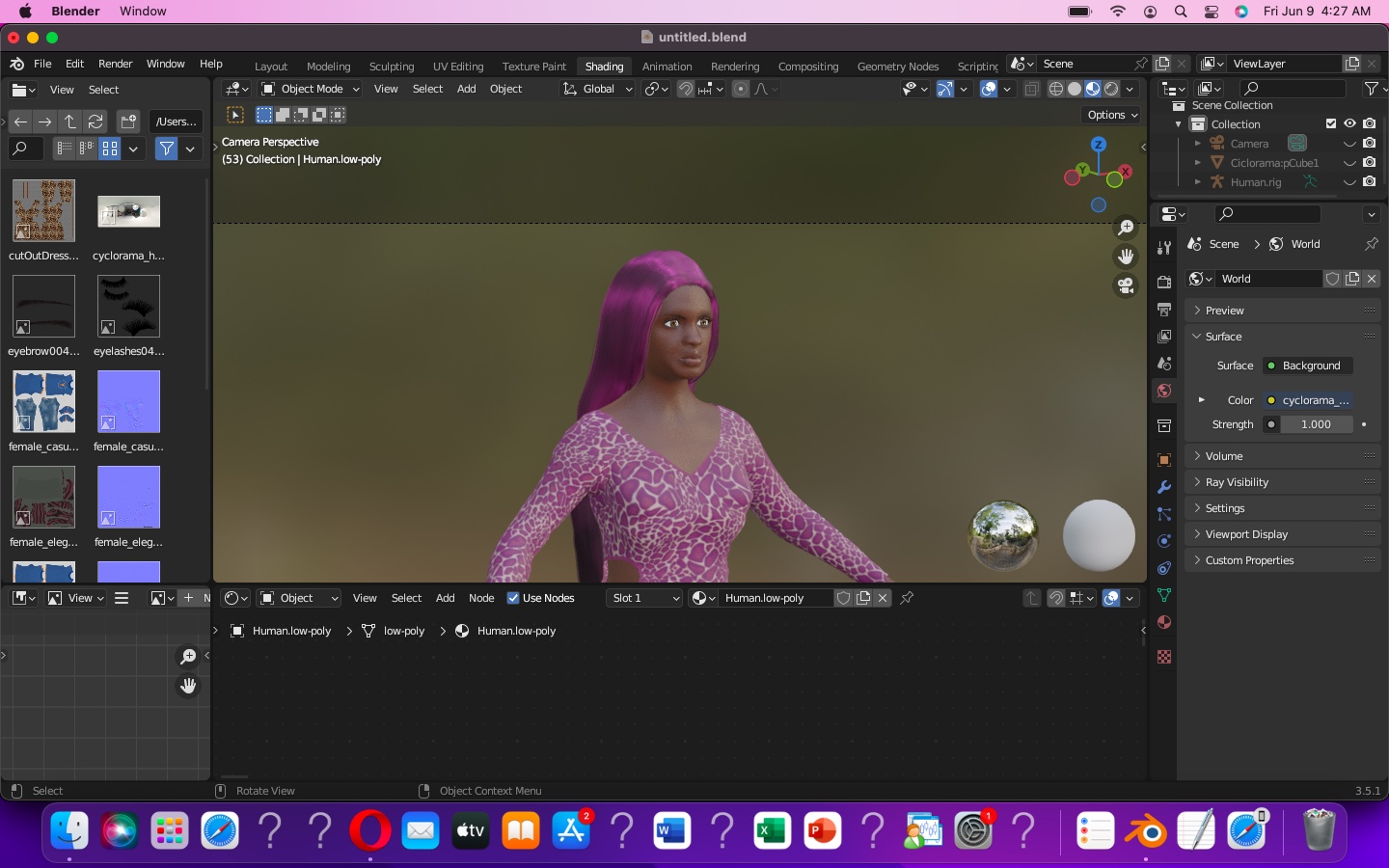Toggle the Collection checkbox in Scene Collection
Screen dimensions: 1389x868
coord(1331,123)
